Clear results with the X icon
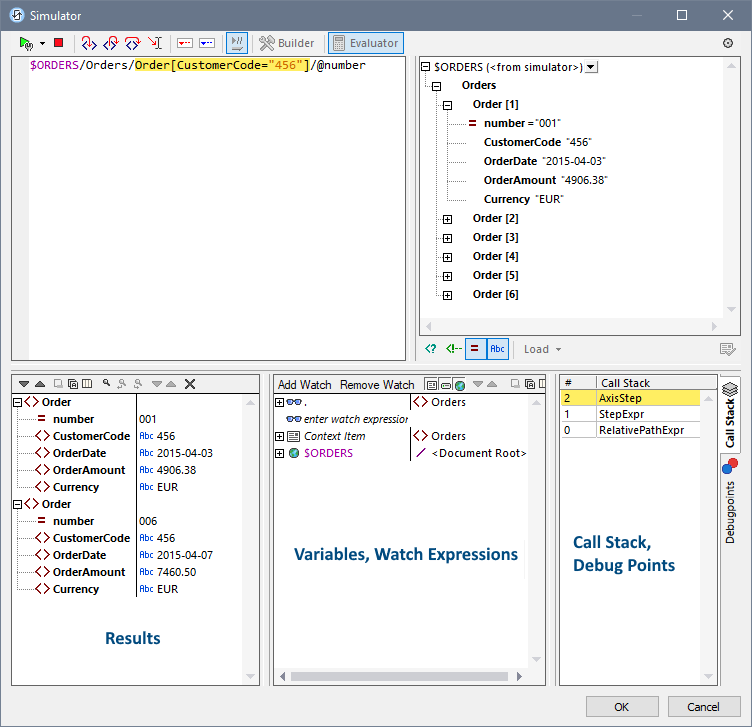 tap(190, 384)
